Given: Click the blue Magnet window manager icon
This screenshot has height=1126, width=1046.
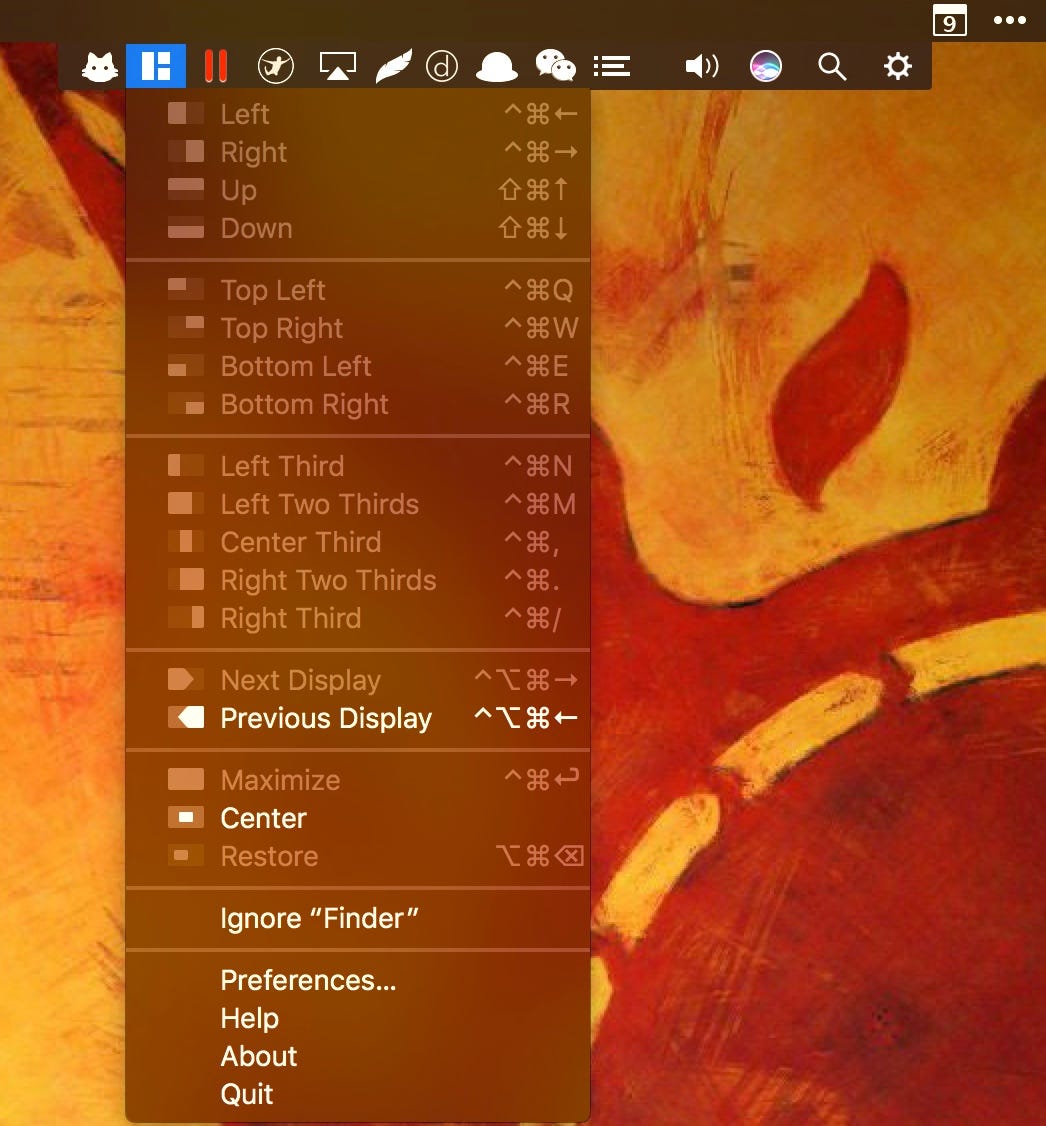Looking at the screenshot, I should click(x=156, y=66).
